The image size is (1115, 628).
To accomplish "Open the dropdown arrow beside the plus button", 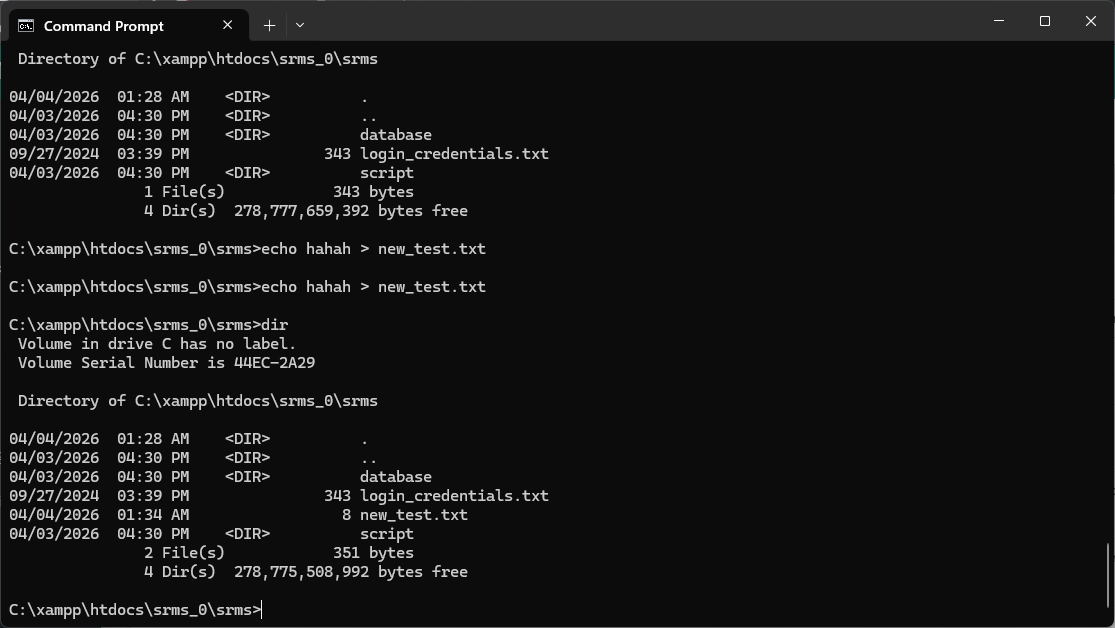I will coord(299,25).
